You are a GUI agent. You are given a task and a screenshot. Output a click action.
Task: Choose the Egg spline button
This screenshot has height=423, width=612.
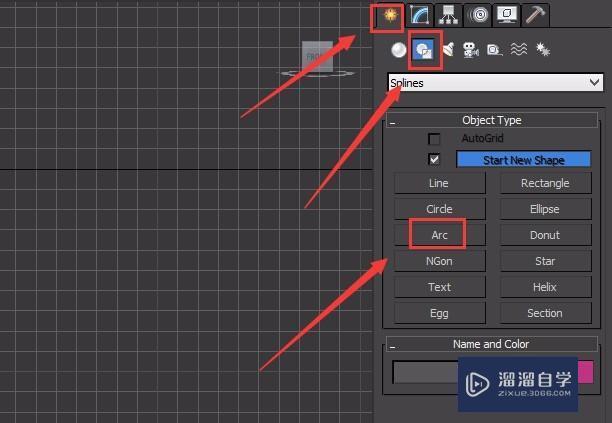pyautogui.click(x=440, y=313)
